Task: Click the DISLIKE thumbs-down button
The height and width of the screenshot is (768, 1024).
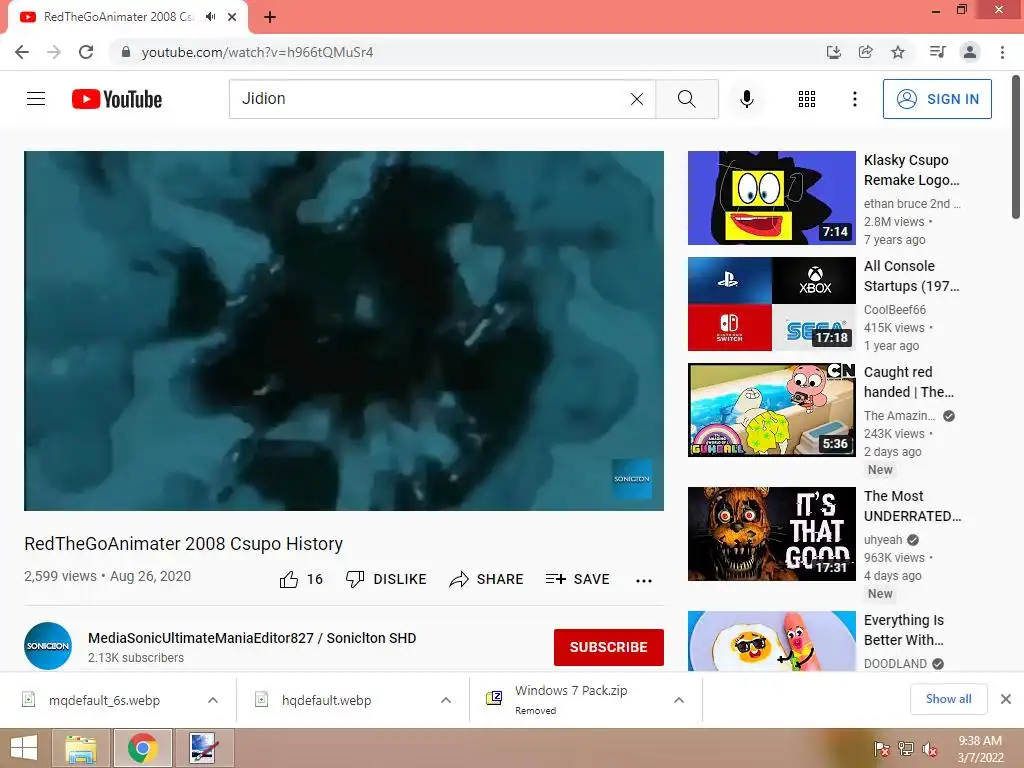Action: tap(386, 579)
